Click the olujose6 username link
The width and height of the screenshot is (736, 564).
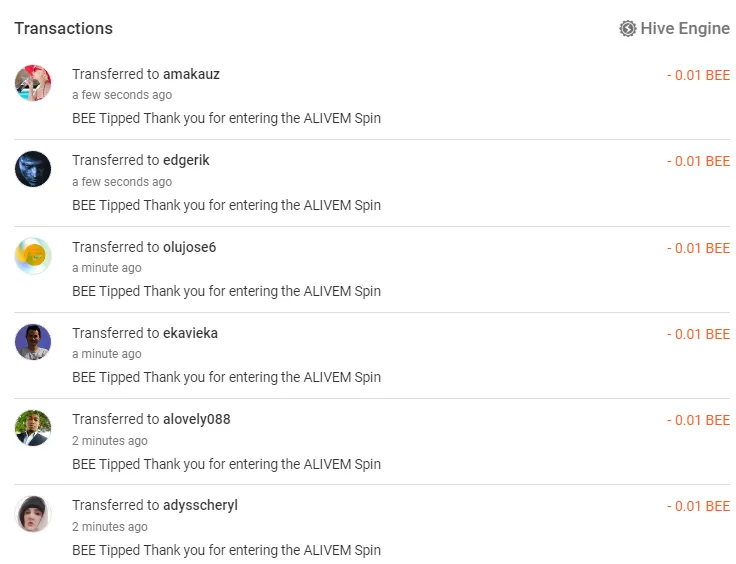tap(189, 247)
